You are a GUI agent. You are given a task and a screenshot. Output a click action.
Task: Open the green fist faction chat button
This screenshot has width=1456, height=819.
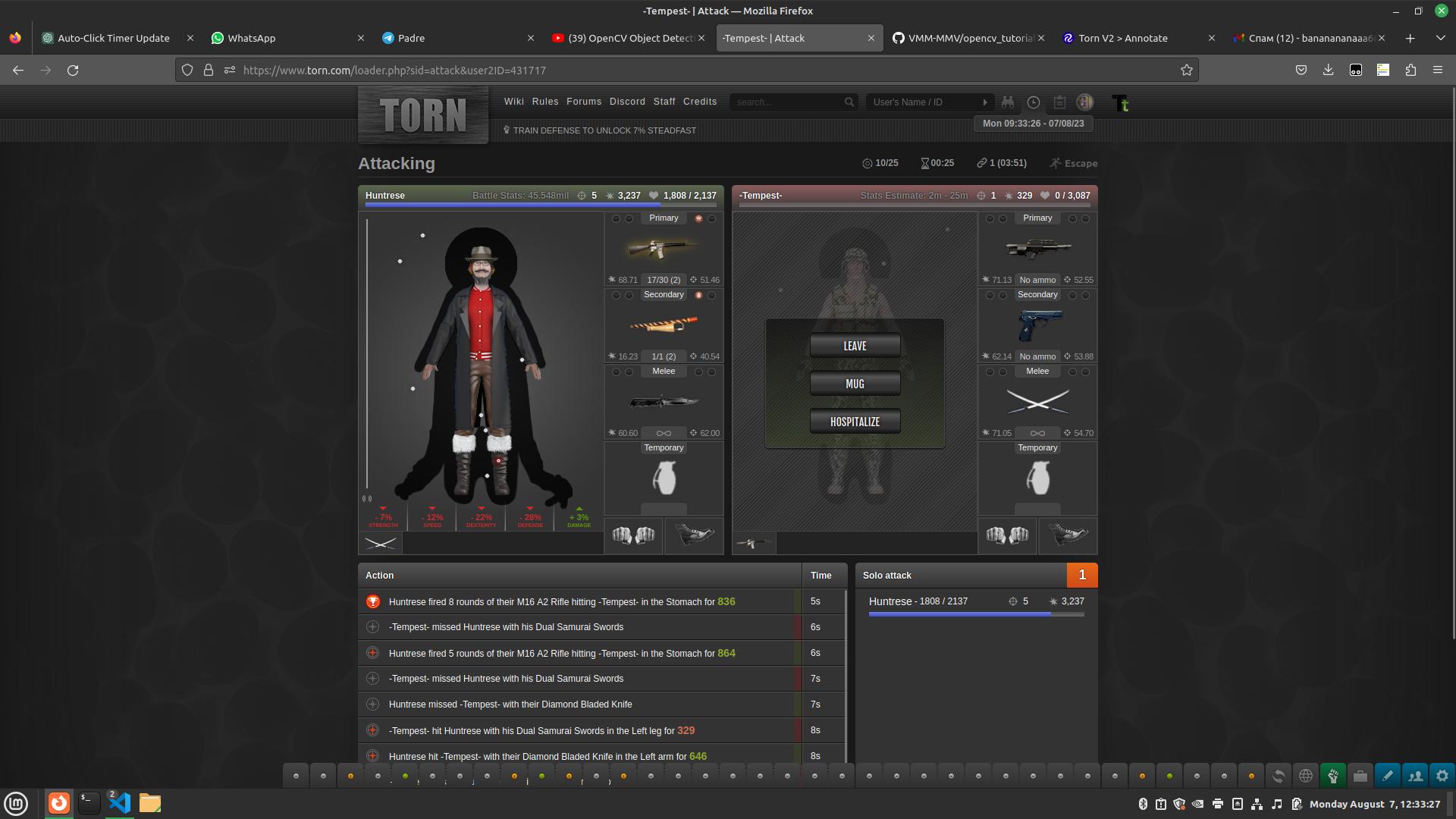[x=1332, y=776]
